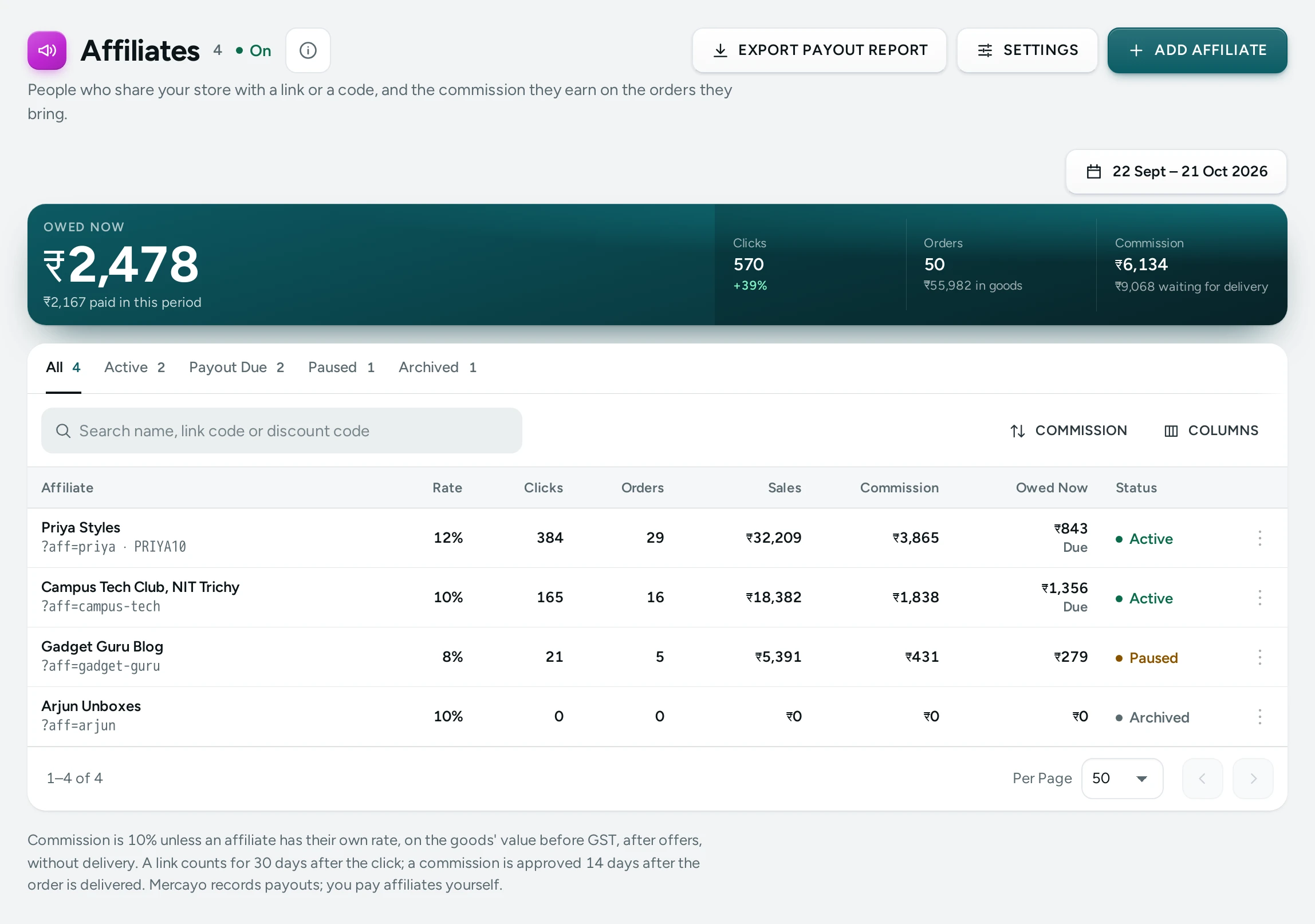Click the ₹2,478 owed now total

121,264
